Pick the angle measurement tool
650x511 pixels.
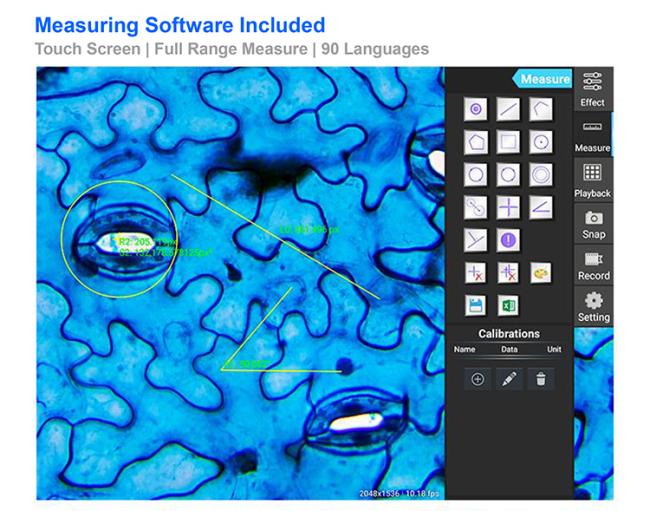pyautogui.click(x=540, y=206)
